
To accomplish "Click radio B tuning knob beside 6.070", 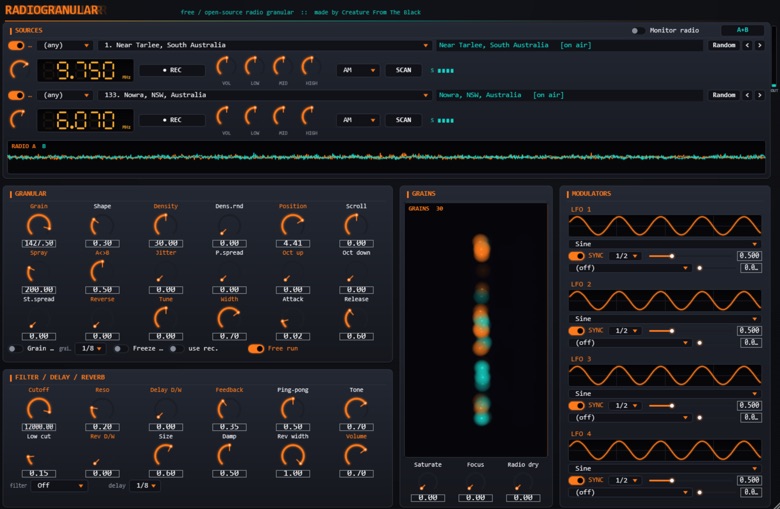I will (20, 120).
